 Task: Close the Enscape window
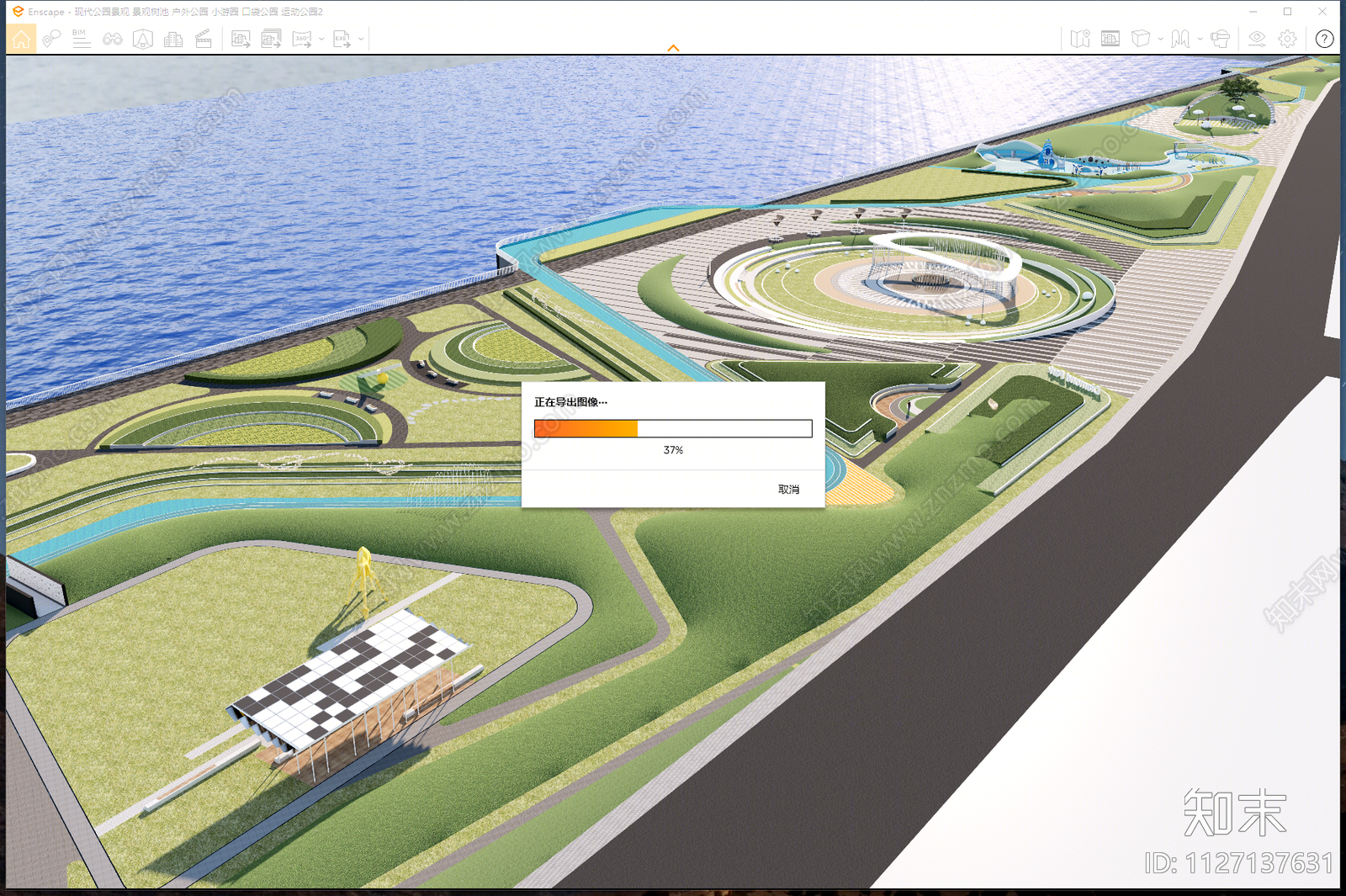[1322, 12]
